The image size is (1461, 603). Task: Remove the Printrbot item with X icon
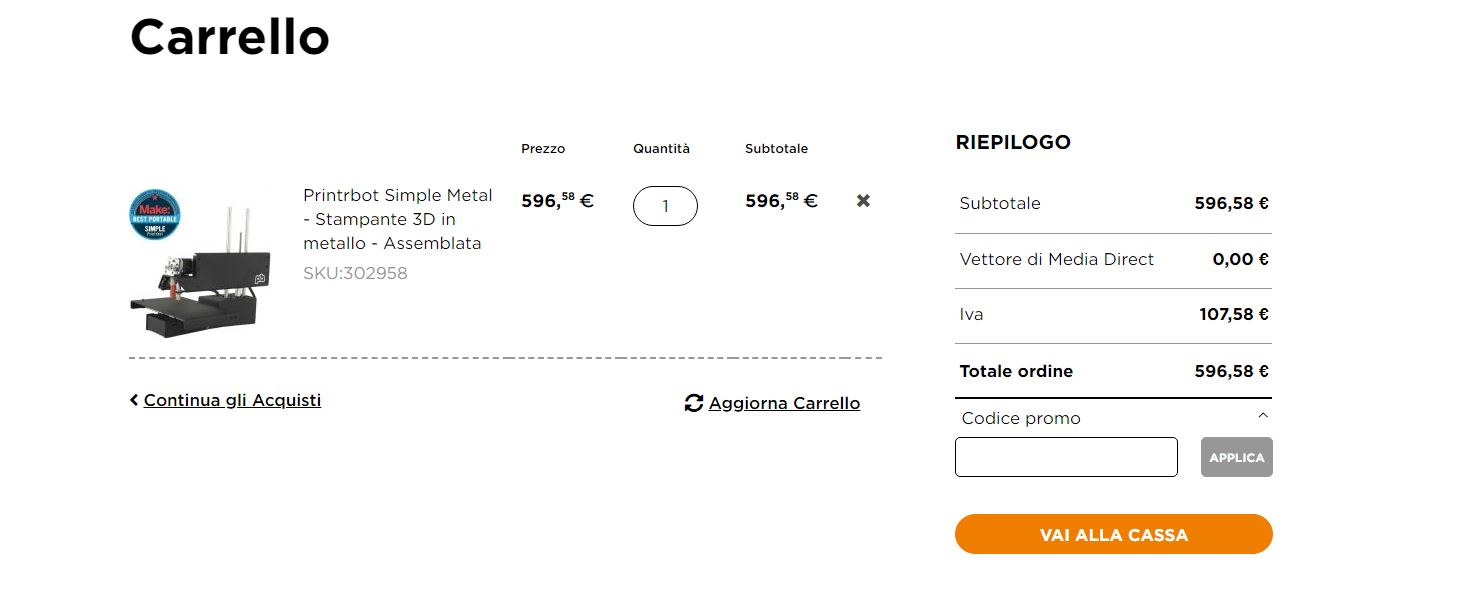click(x=863, y=200)
